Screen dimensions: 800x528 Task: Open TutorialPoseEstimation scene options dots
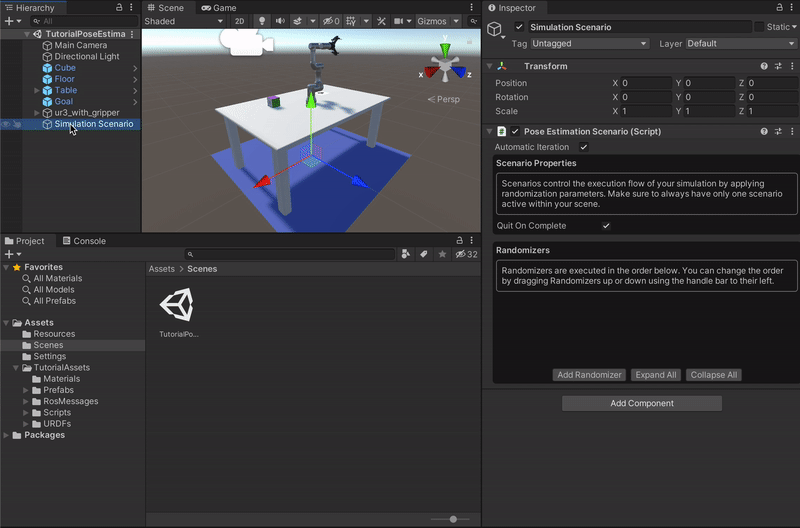click(x=132, y=34)
